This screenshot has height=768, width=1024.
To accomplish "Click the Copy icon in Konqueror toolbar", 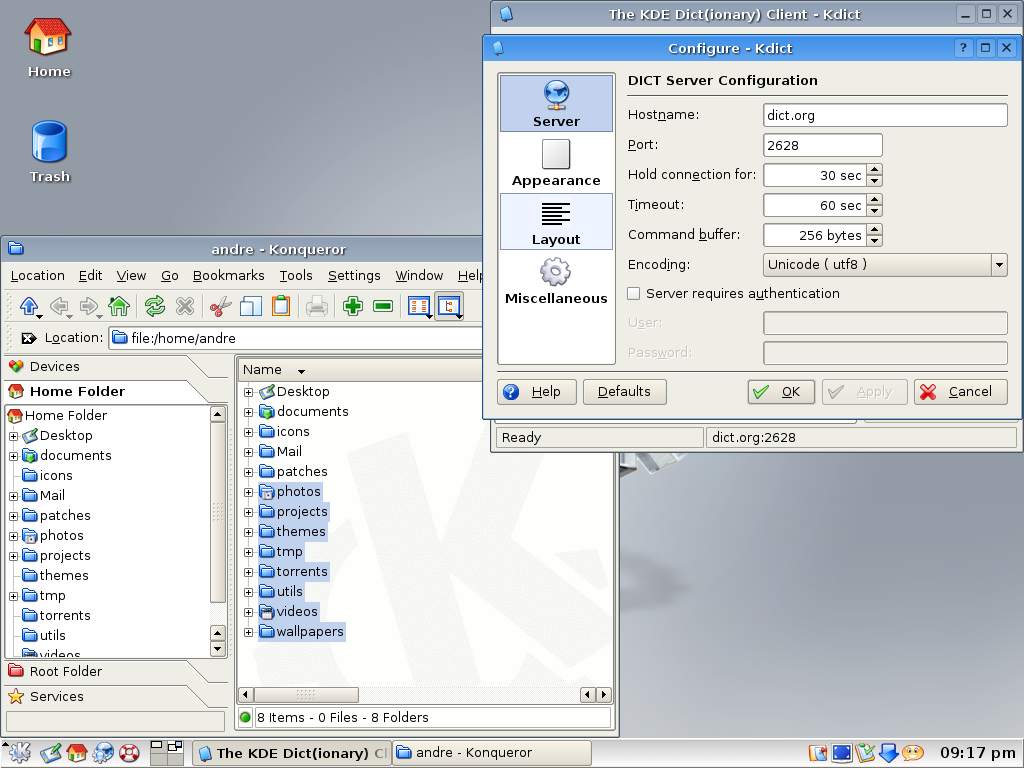I will (251, 306).
